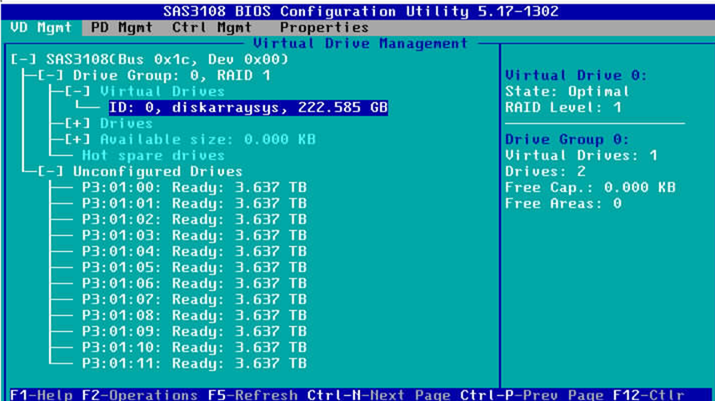Click the 'Virtual Drive 0:' heading
Viewport: 715px width, 402px height.
pos(576,76)
